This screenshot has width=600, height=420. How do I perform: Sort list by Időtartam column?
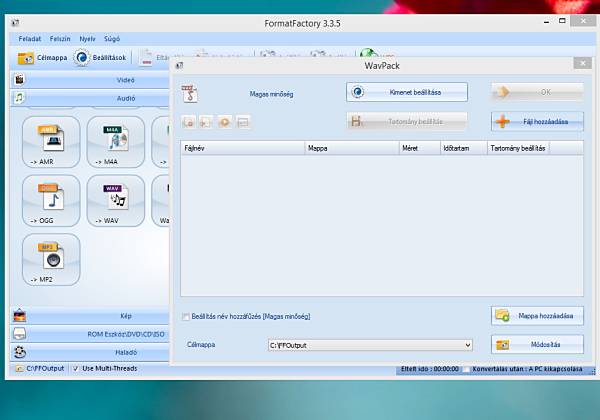[464, 148]
